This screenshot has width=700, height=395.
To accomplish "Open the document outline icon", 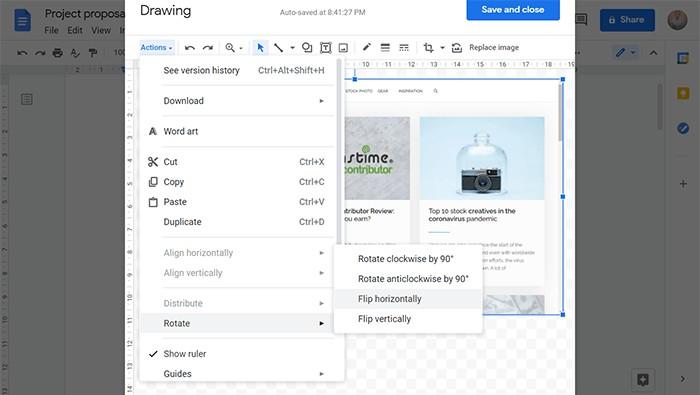I will pyautogui.click(x=27, y=99).
